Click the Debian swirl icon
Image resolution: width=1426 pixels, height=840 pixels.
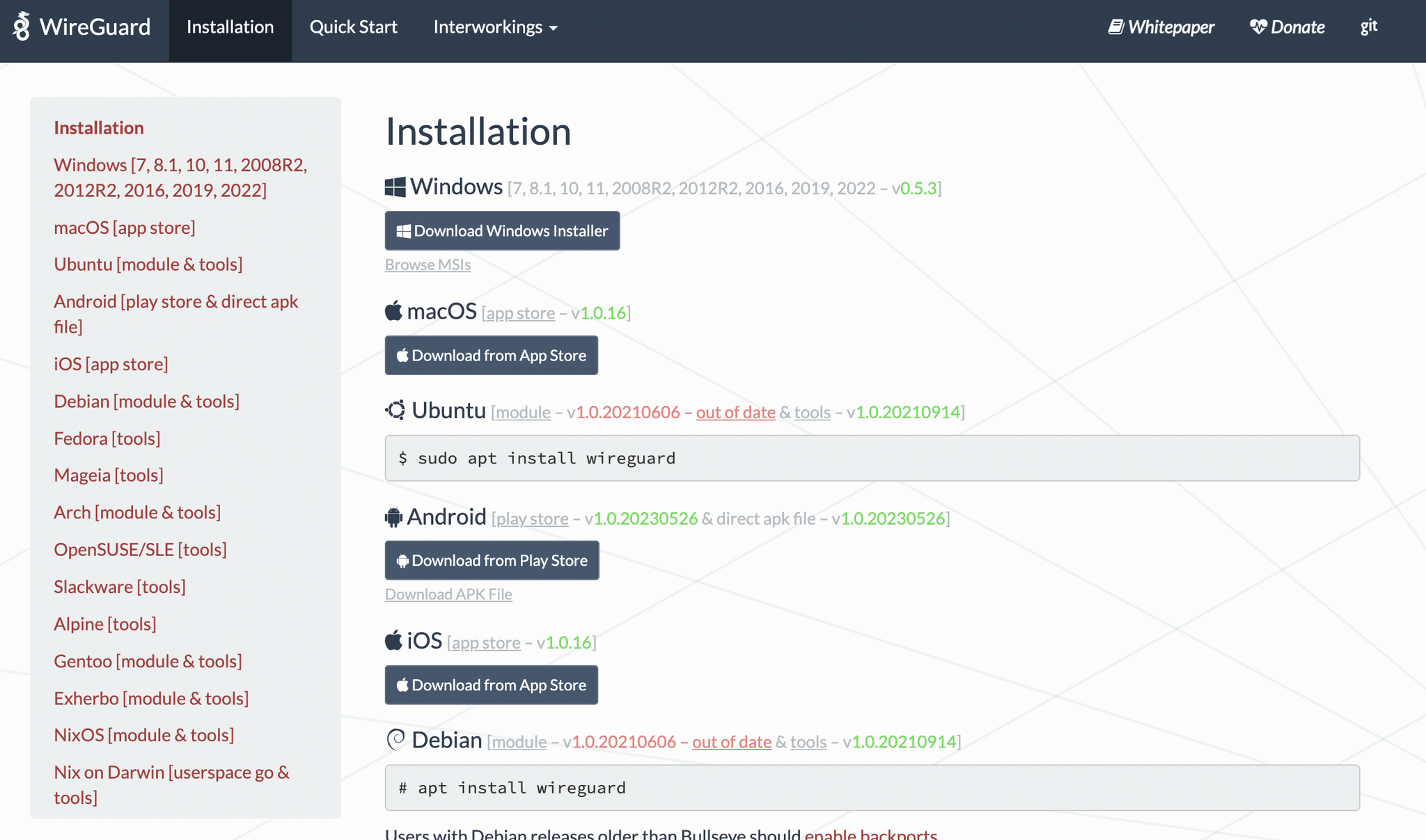396,742
